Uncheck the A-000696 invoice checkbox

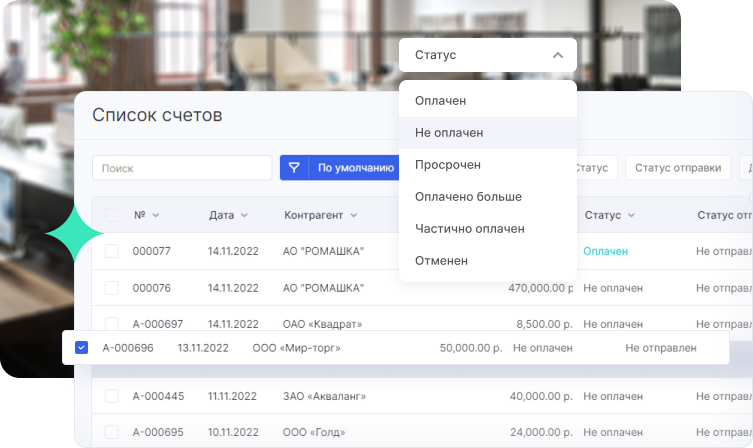point(82,348)
